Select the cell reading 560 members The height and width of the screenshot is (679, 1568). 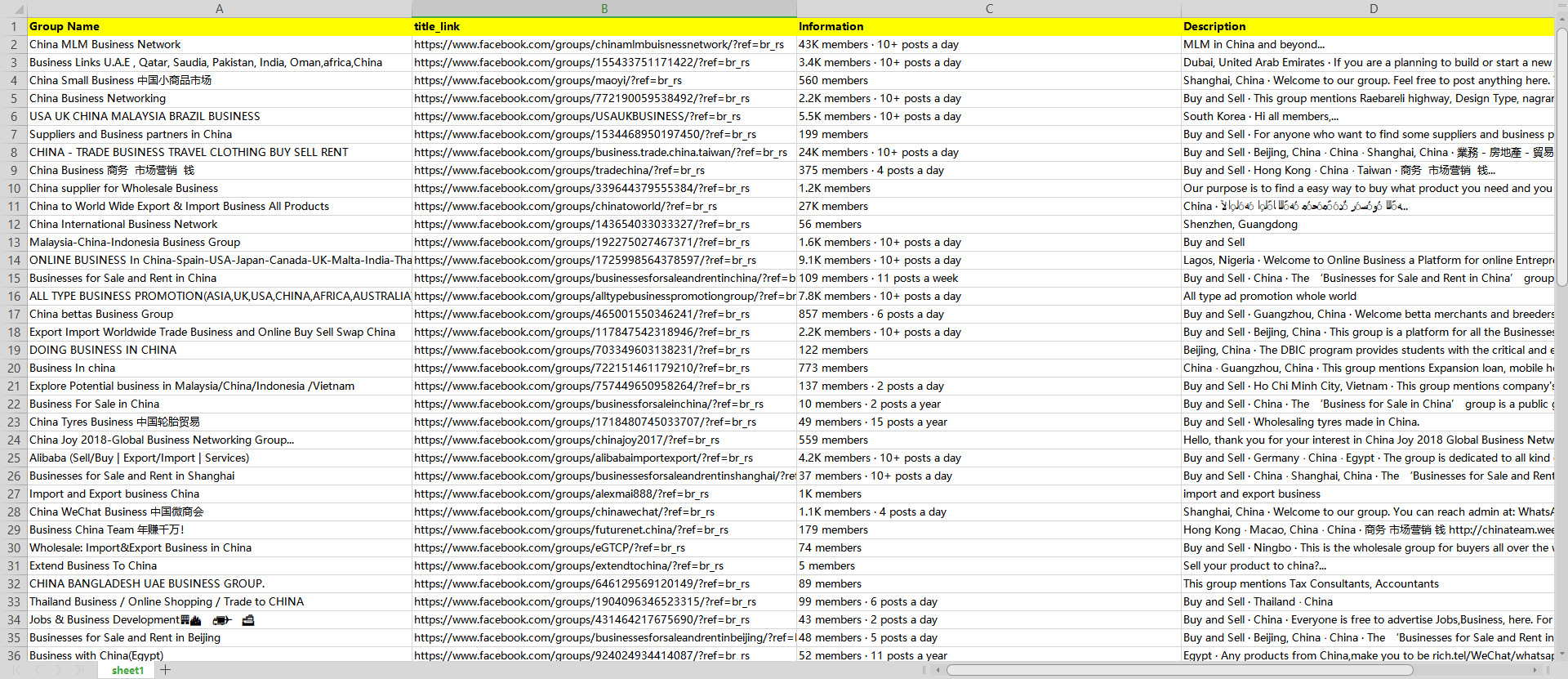[989, 80]
